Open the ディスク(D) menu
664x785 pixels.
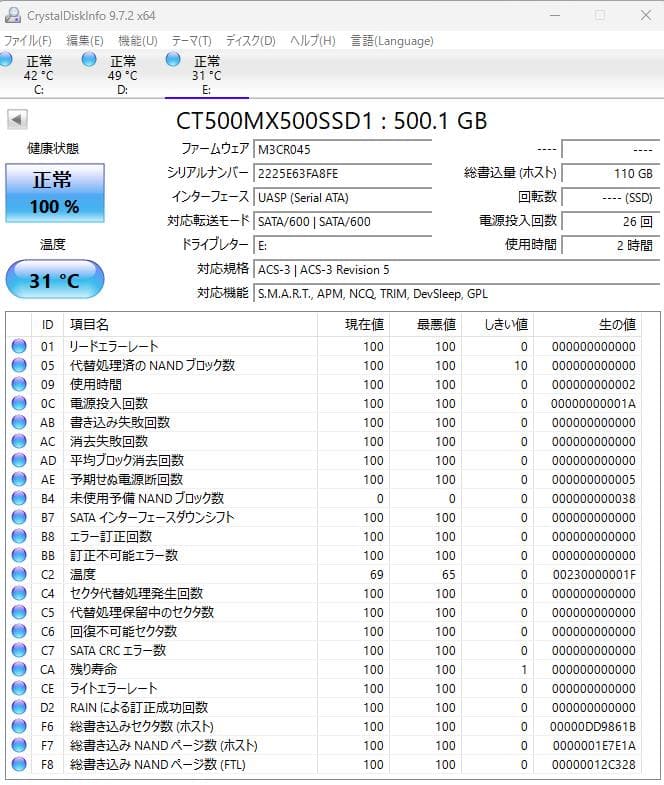pyautogui.click(x=250, y=41)
